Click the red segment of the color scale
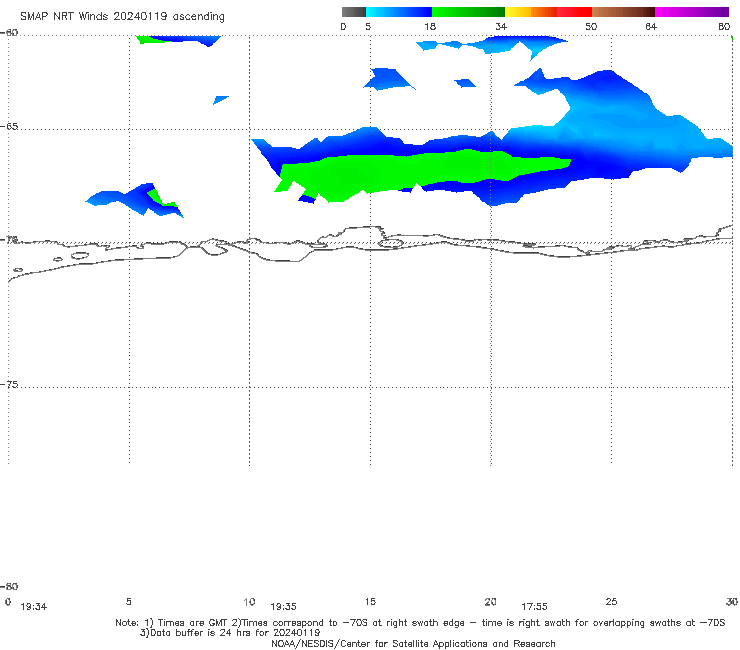 (574, 12)
